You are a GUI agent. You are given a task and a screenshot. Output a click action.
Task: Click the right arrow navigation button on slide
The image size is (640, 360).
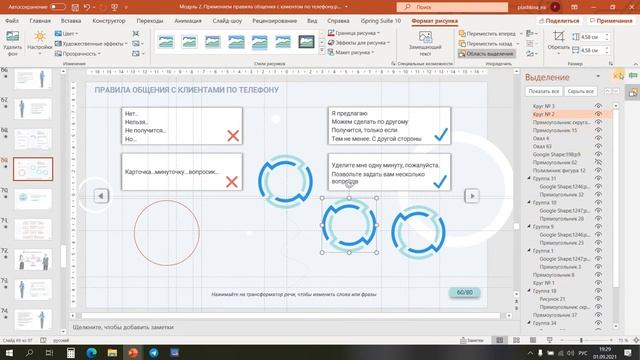[x=472, y=196]
